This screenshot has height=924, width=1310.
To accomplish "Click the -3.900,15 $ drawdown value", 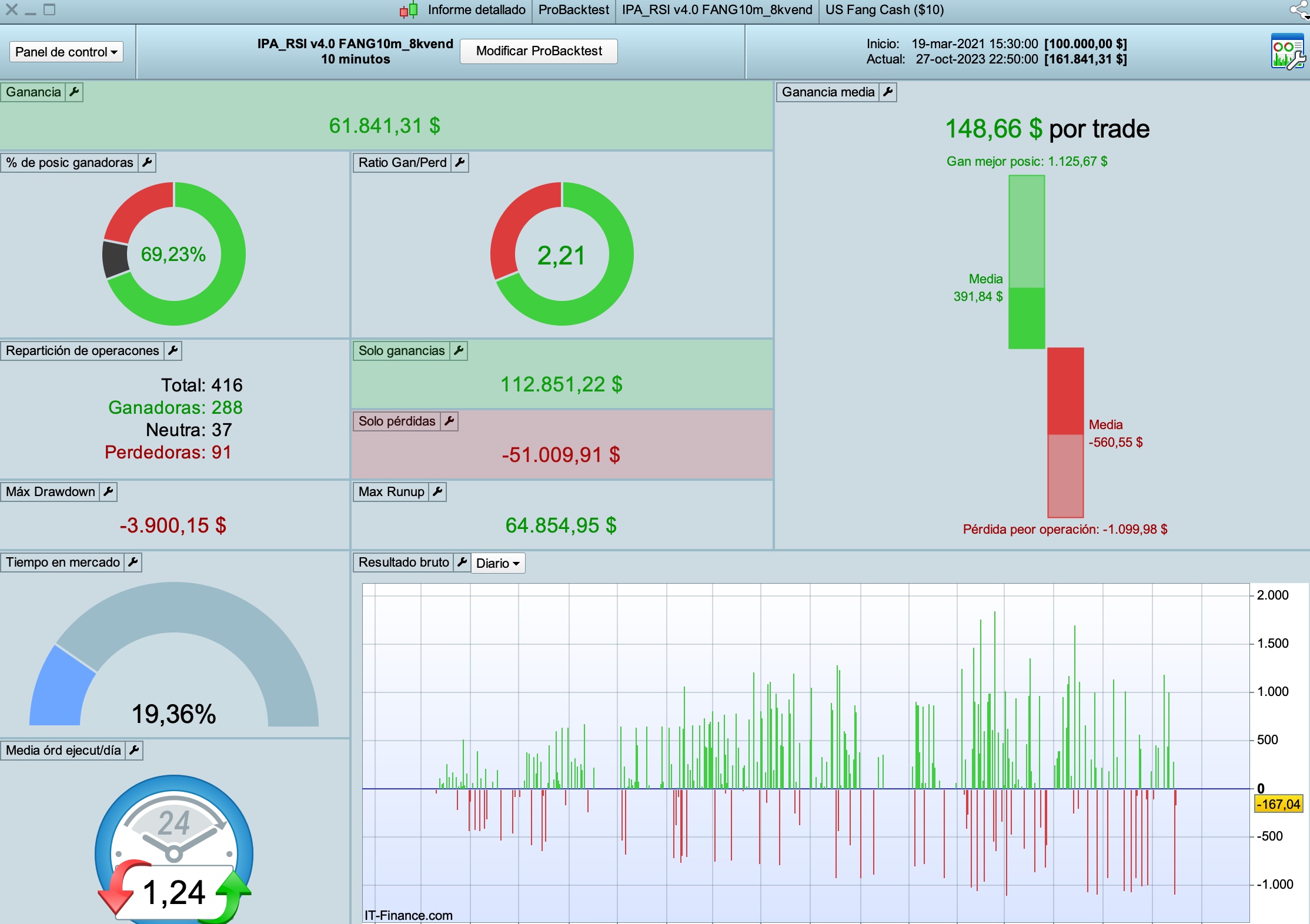I will [x=173, y=525].
